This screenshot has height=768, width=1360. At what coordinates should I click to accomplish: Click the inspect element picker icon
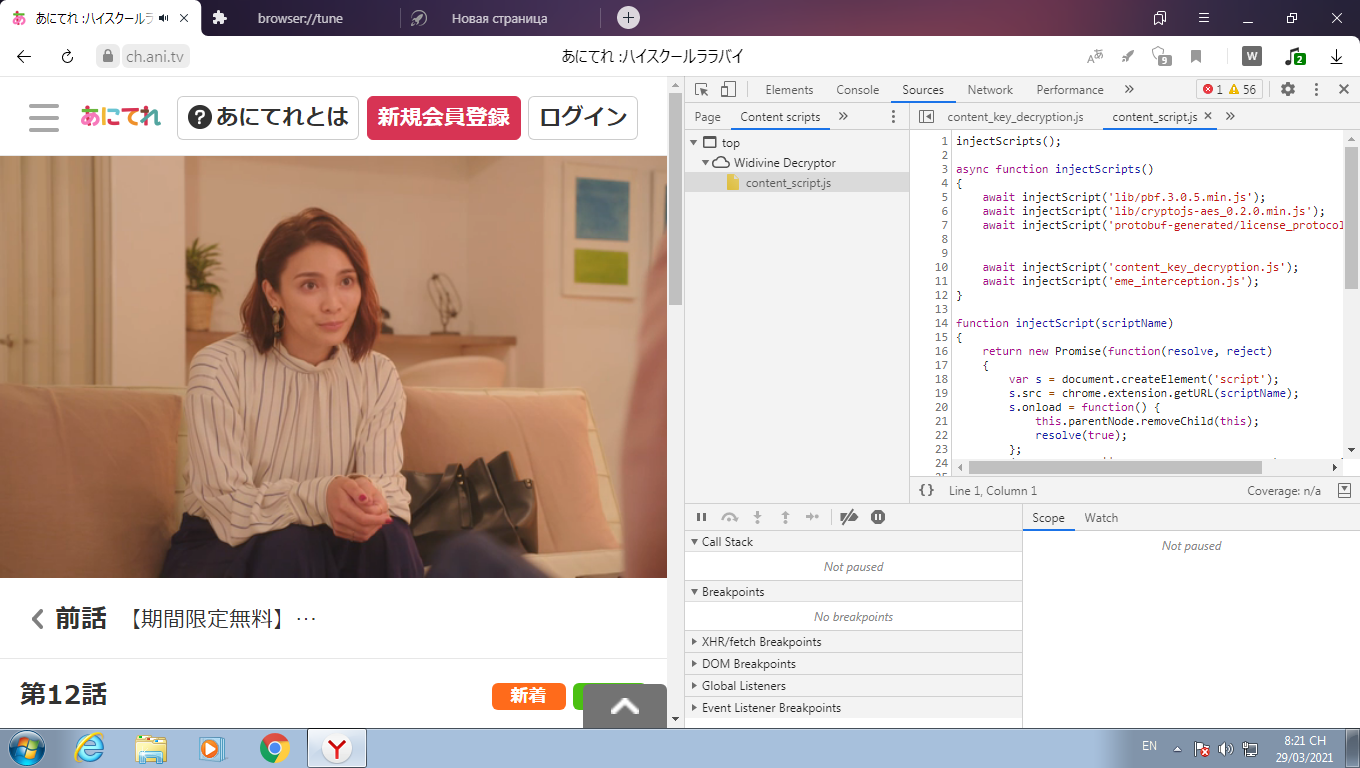pos(702,89)
